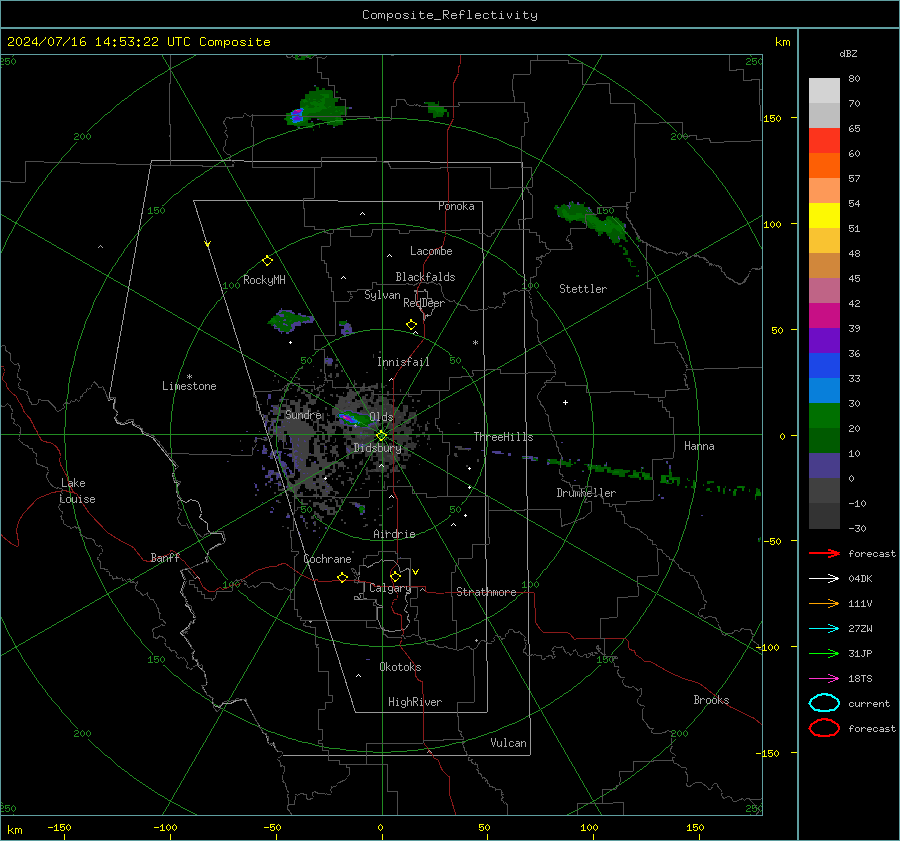Screen dimensions: 900x841
Task: Click the Banff label
Action: [x=165, y=557]
